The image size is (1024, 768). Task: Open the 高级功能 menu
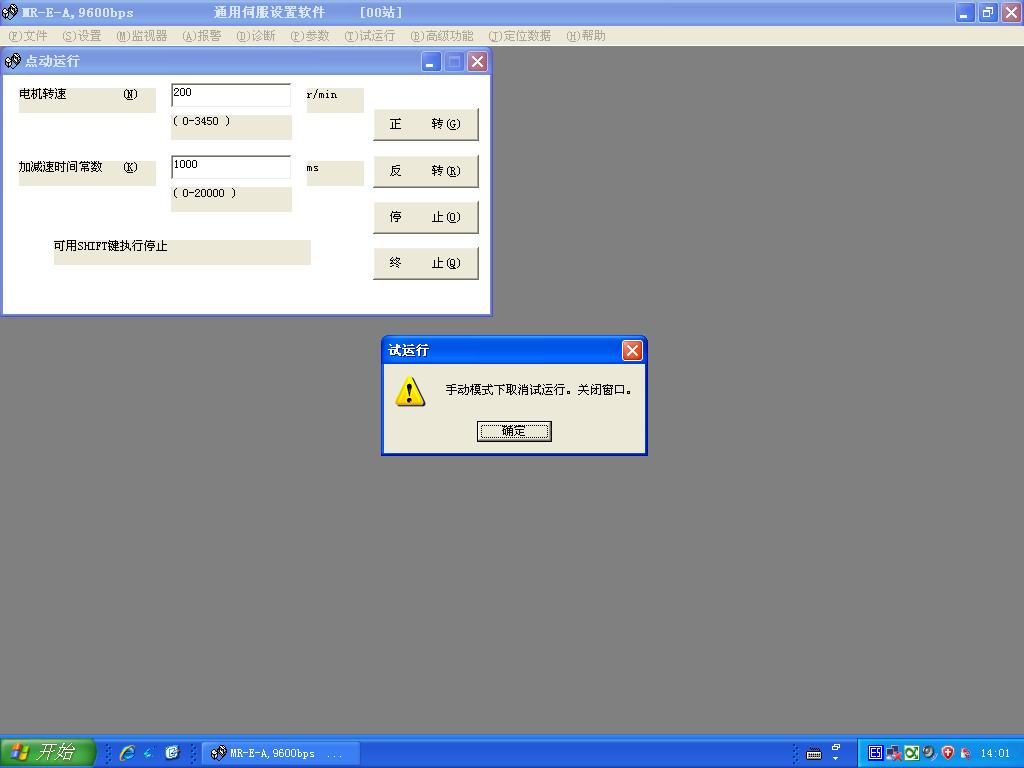(442, 36)
